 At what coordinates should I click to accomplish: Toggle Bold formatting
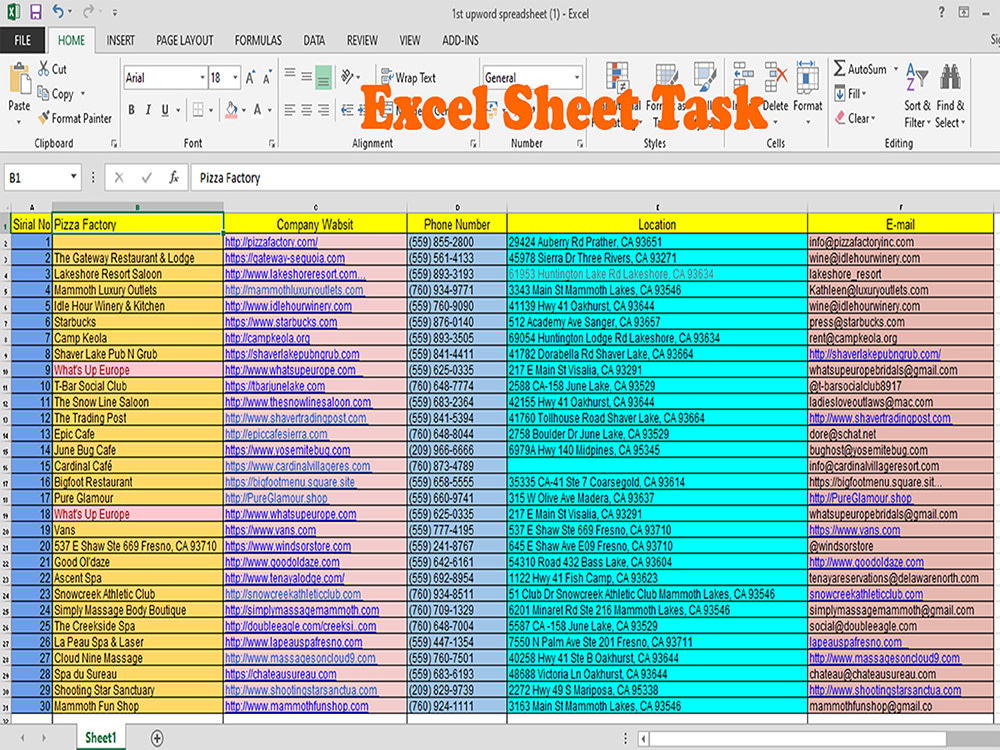tap(131, 110)
